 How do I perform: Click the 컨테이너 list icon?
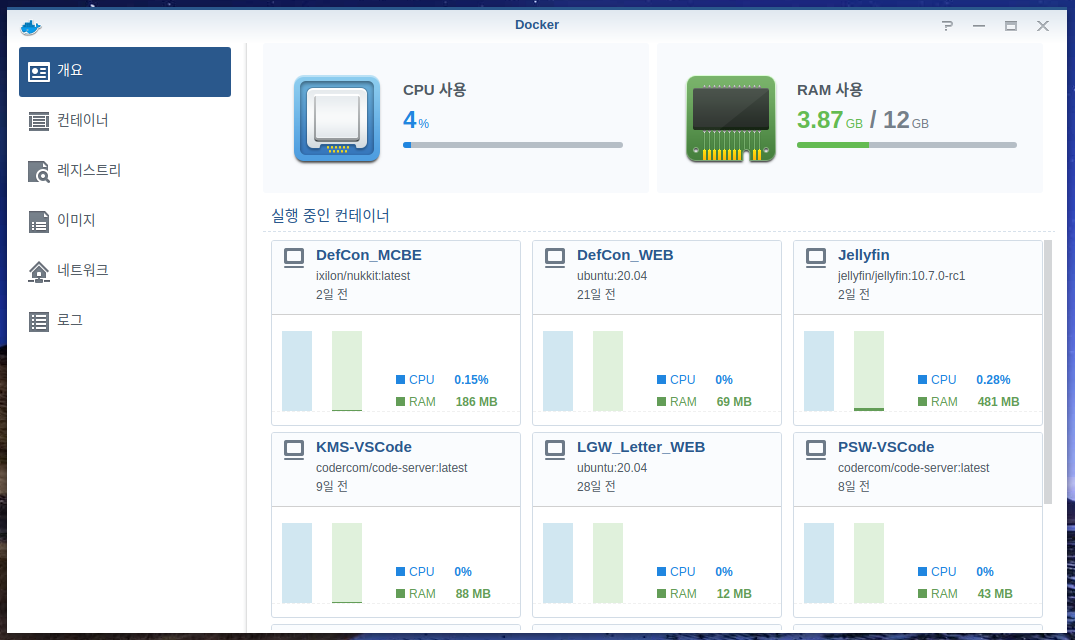(38, 121)
